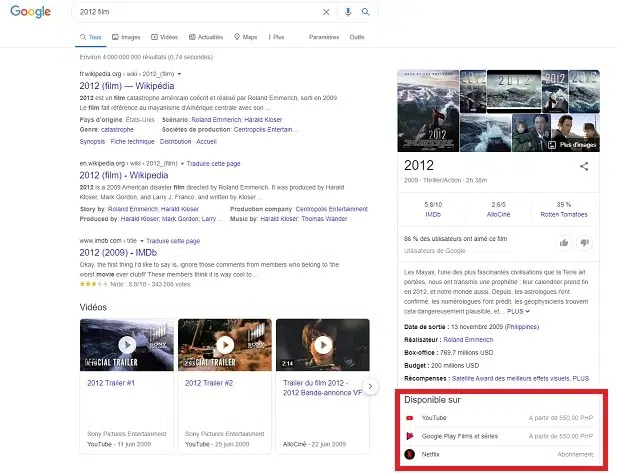Open the Philippines release date link
The image size is (617, 473).
[522, 327]
